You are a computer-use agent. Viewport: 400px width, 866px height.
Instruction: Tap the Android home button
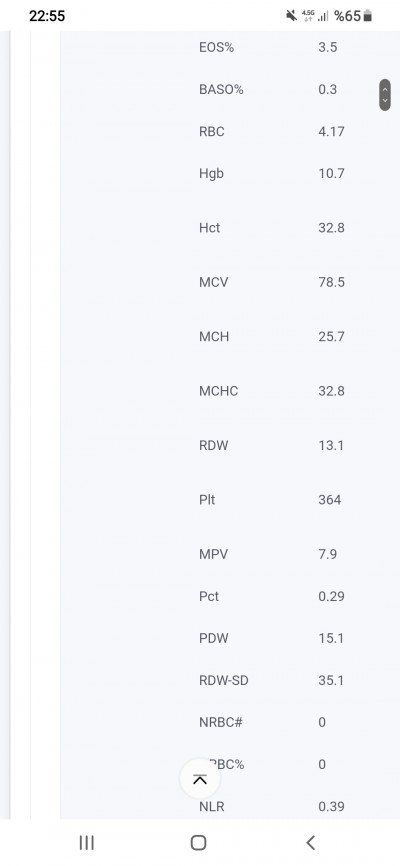click(198, 842)
